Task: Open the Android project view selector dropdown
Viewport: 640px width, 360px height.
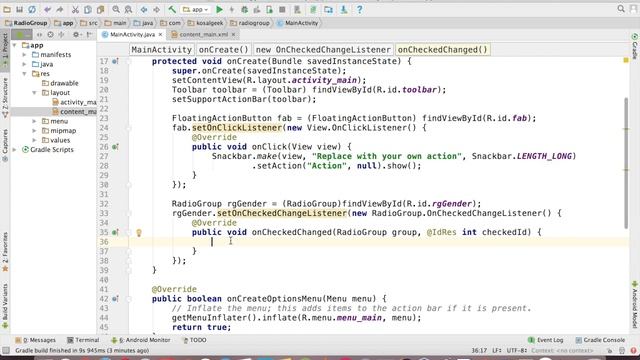Action: click(22, 35)
